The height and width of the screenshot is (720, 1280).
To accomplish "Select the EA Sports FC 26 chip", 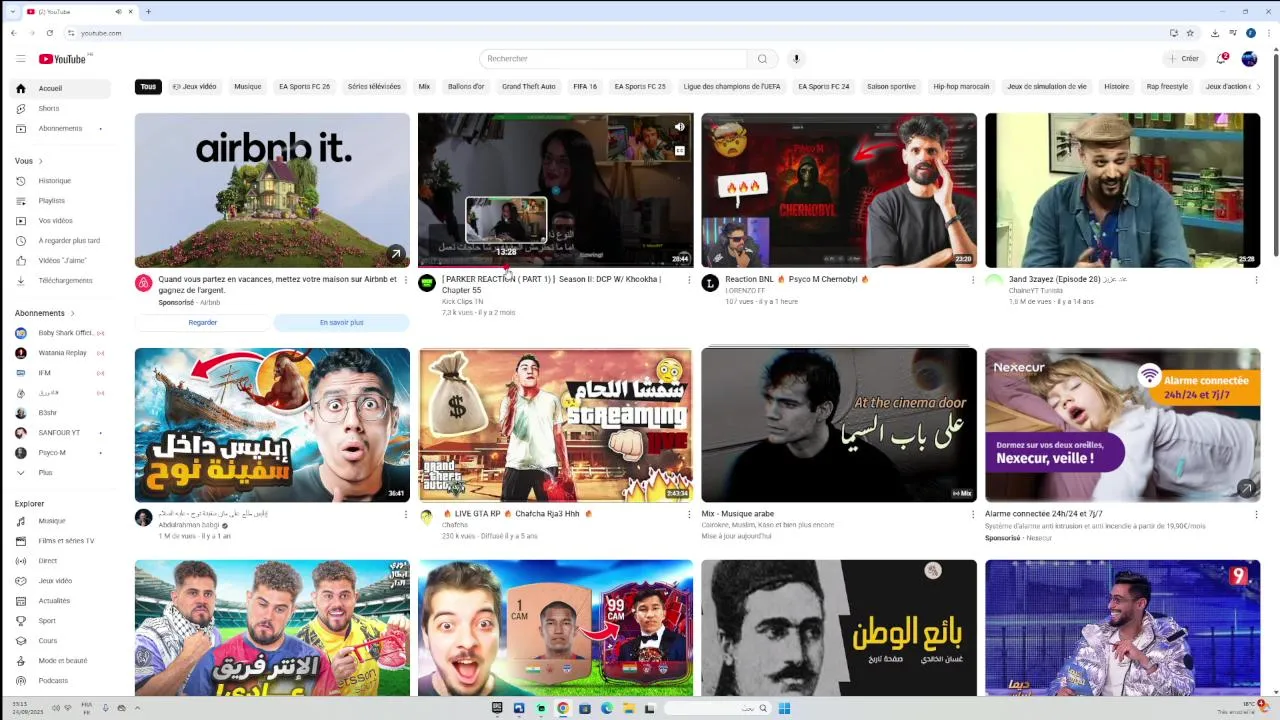I will pos(304,87).
